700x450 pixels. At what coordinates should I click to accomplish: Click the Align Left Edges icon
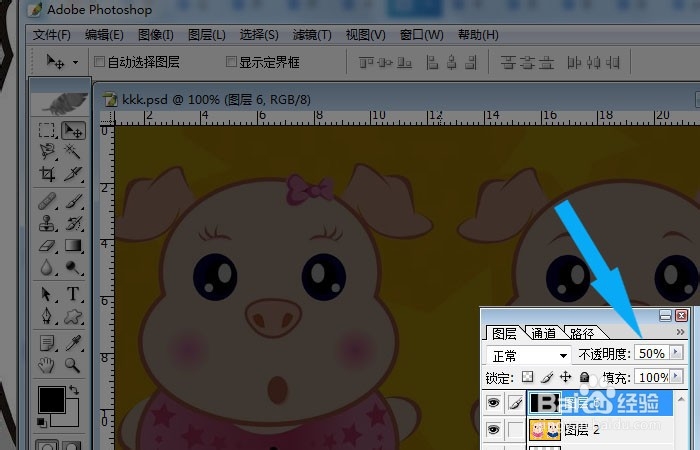[x=432, y=62]
